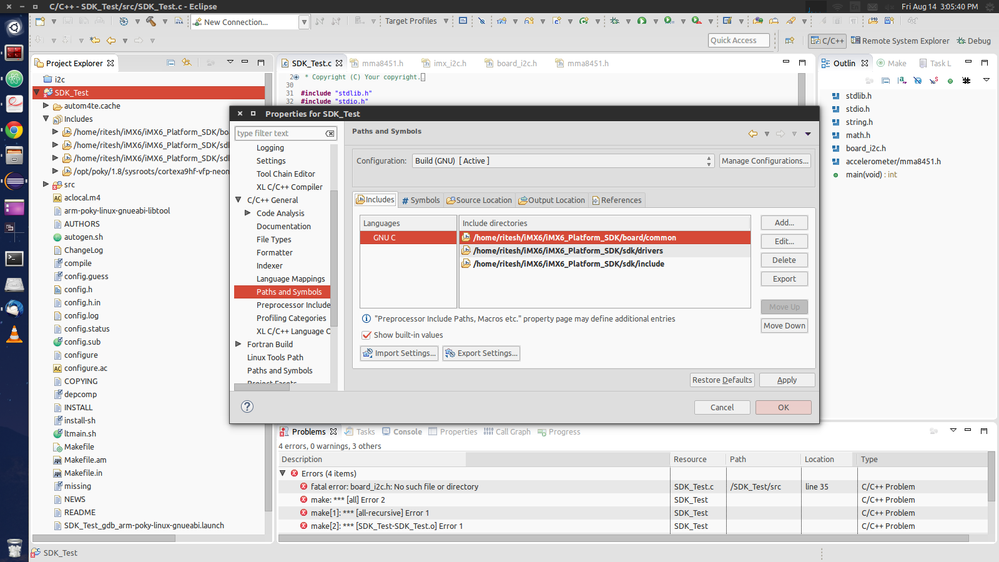Screen dimensions: 999x562
Task: Click Restore Defaults button
Action: tap(722, 380)
